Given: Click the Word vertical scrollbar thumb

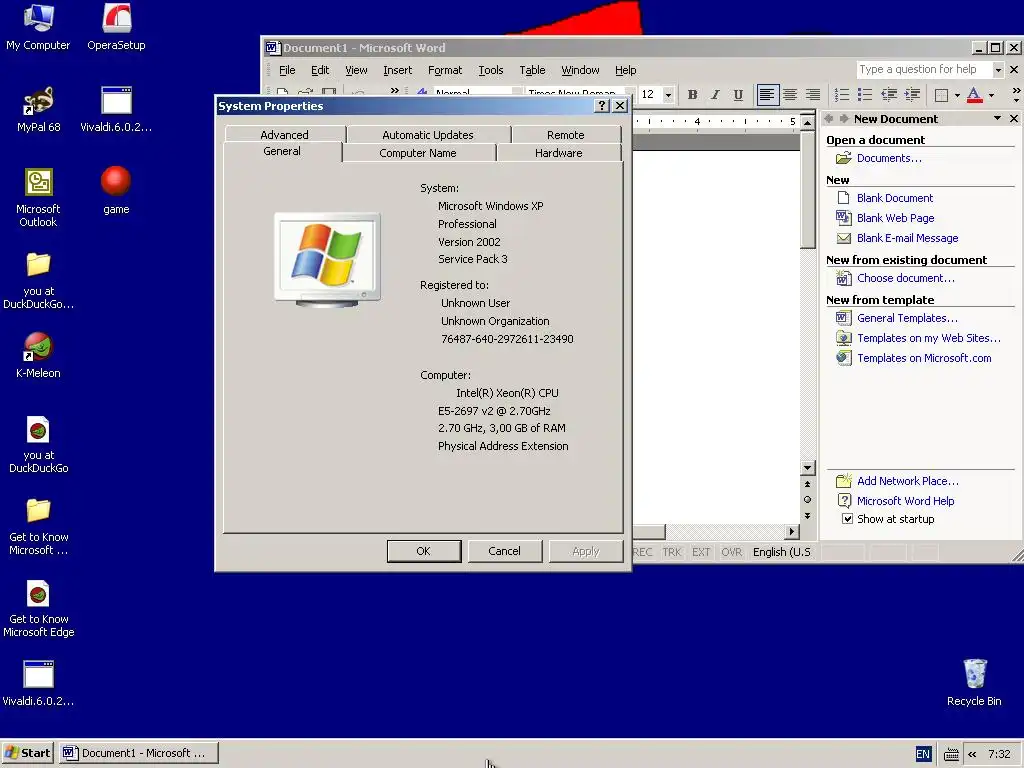Looking at the screenshot, I should [x=808, y=189].
